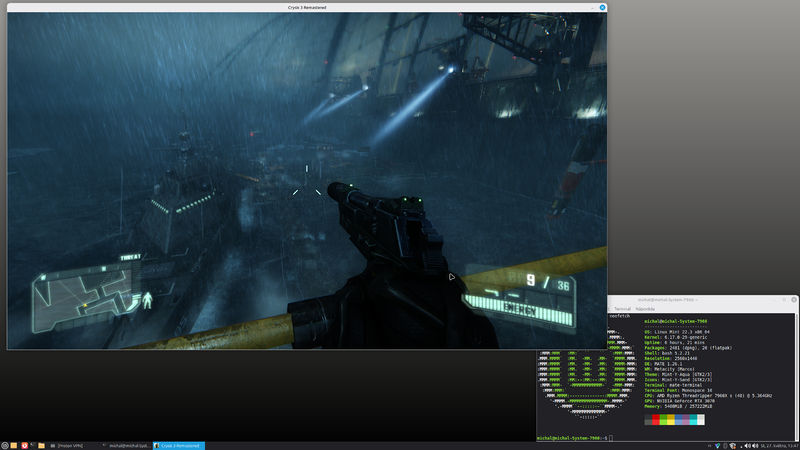Open the terminal launcher in the panel
The height and width of the screenshot is (450, 800).
32,445
